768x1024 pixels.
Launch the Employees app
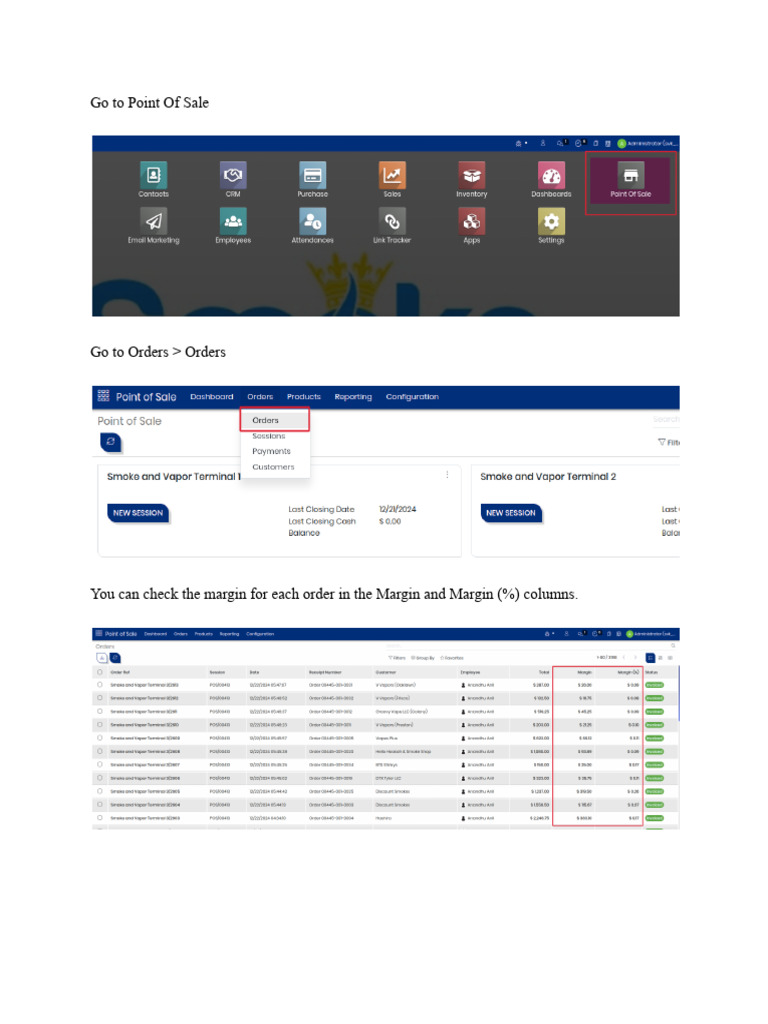233,221
